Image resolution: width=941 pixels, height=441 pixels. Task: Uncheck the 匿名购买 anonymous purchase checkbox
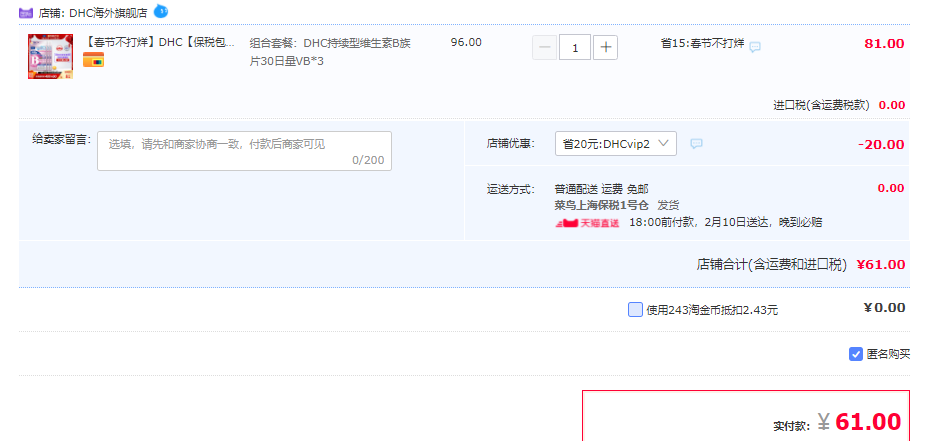click(856, 354)
